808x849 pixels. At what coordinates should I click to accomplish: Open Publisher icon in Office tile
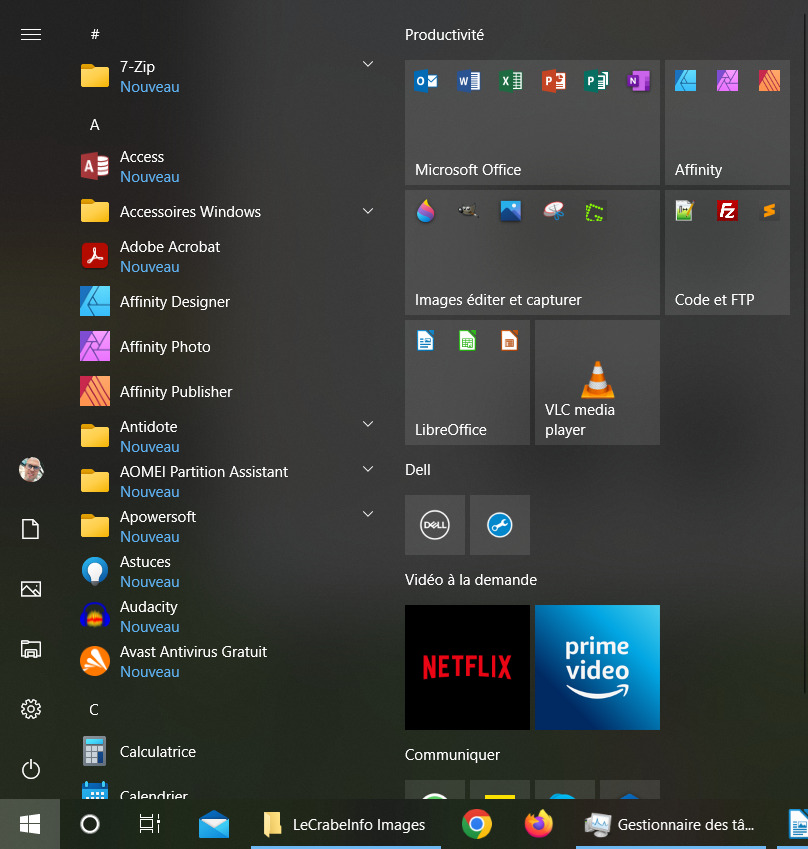[x=596, y=81]
